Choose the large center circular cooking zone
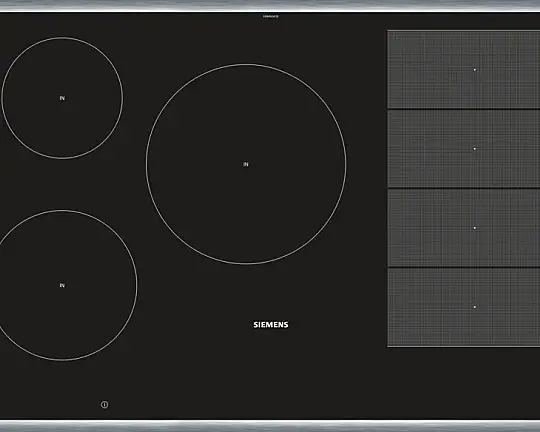 pos(246,164)
